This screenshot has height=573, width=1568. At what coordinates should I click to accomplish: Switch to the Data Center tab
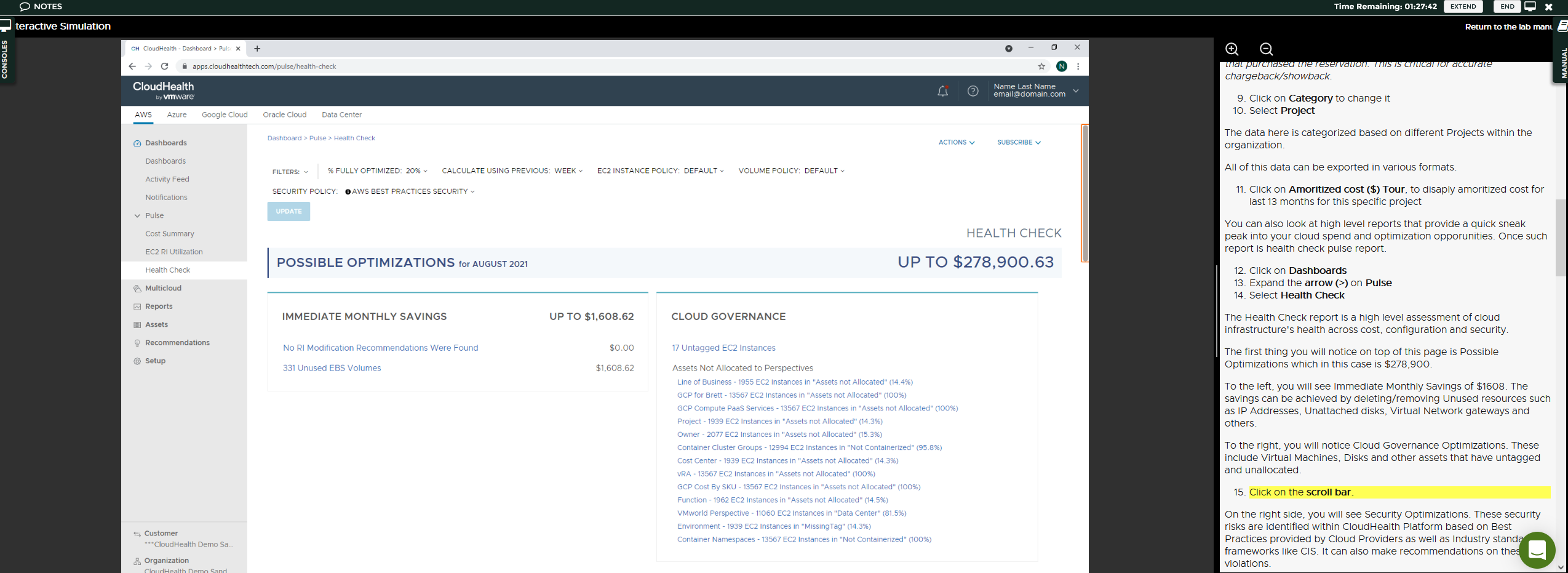341,115
